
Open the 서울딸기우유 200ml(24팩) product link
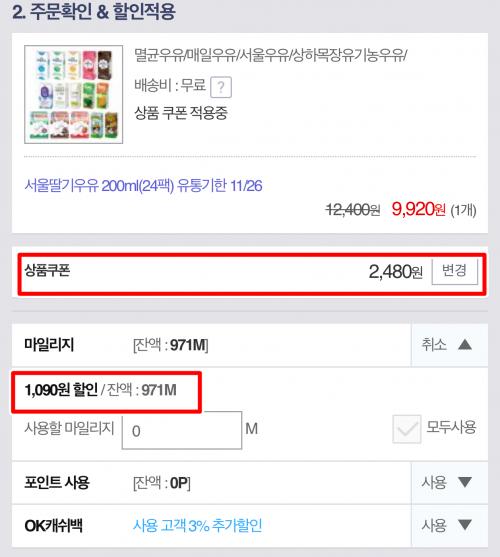point(143,186)
